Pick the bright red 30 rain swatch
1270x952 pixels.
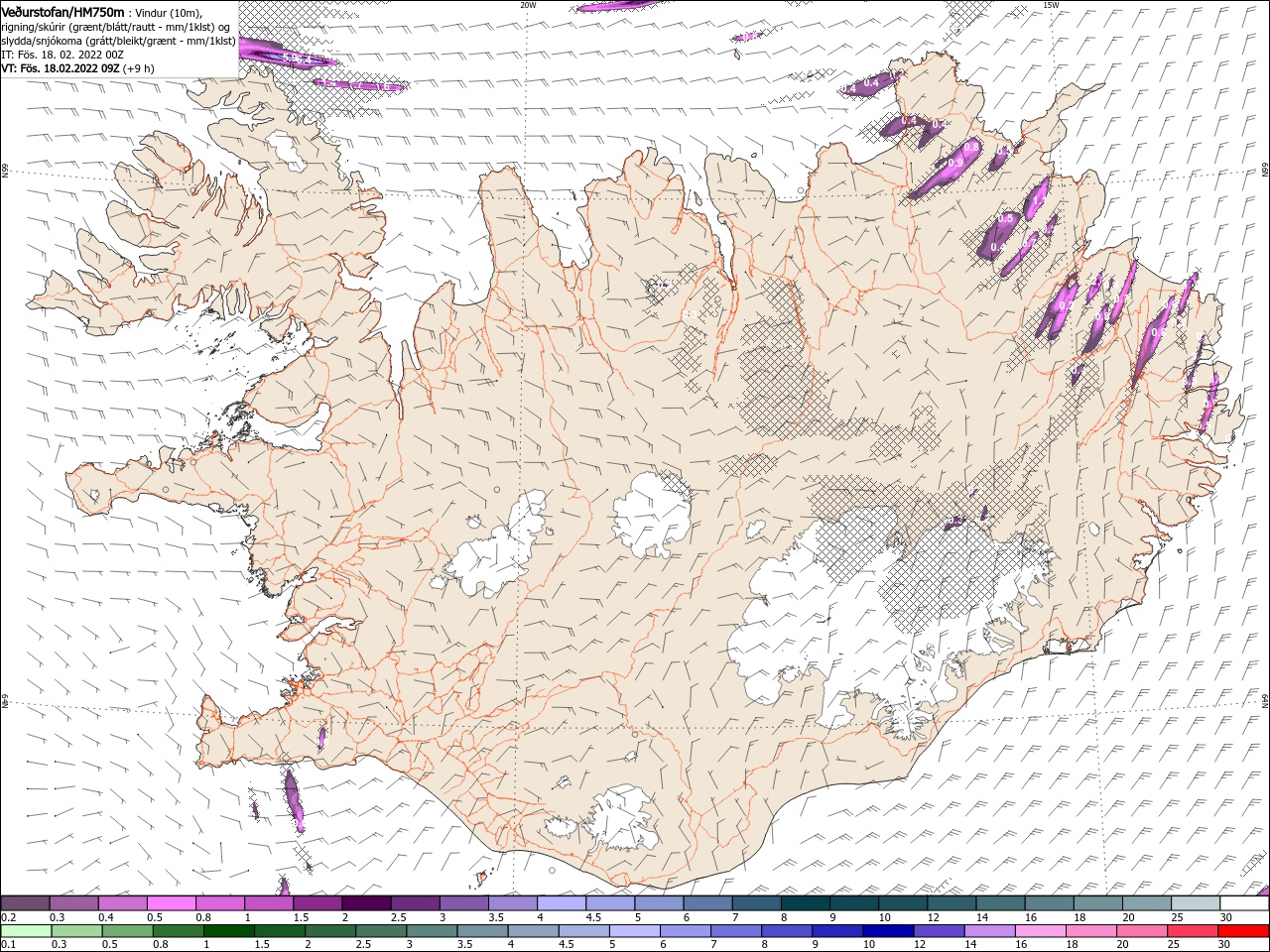[1245, 931]
